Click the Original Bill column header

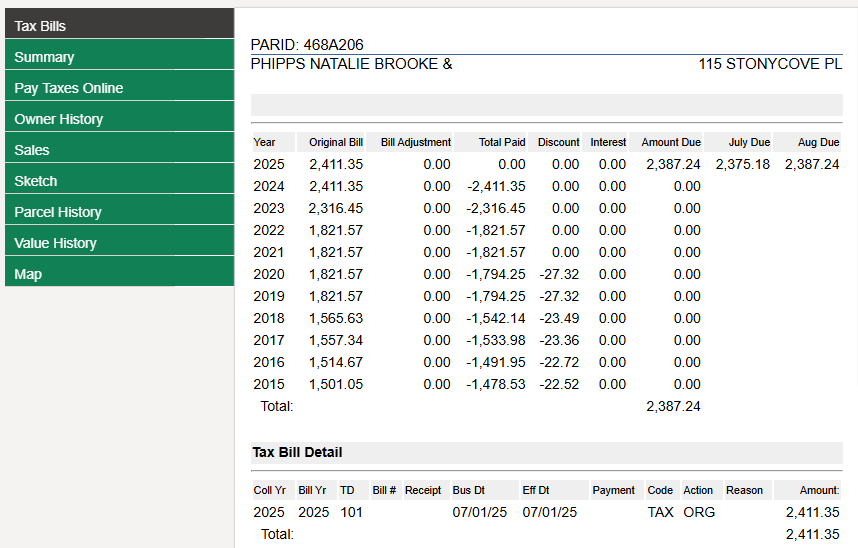(x=335, y=142)
